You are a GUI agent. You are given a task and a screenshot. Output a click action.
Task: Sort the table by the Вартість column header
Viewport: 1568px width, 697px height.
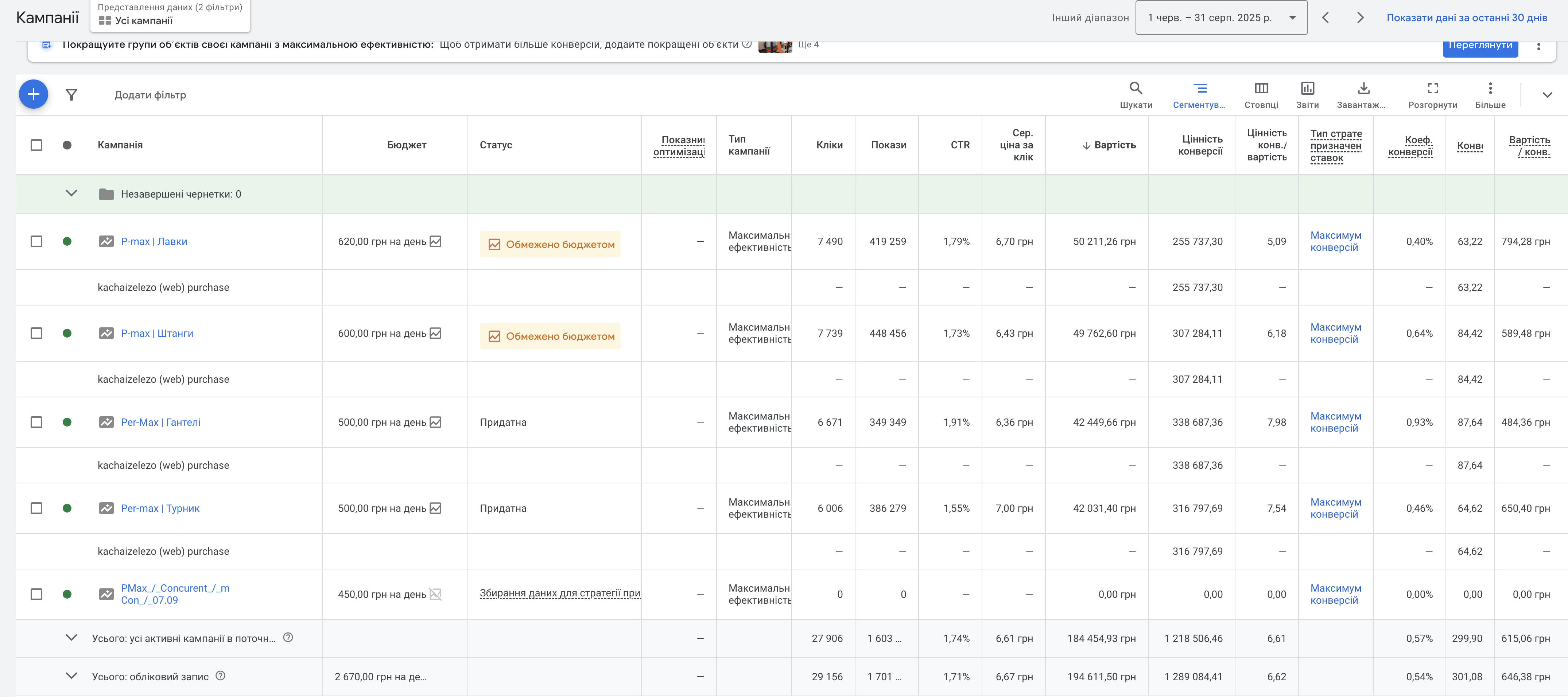[x=1114, y=145]
